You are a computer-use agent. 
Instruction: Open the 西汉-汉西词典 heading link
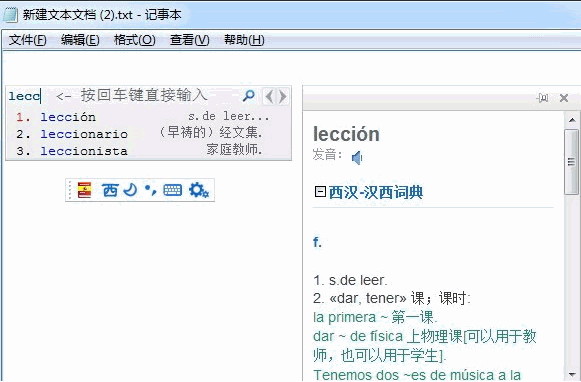tap(376, 192)
